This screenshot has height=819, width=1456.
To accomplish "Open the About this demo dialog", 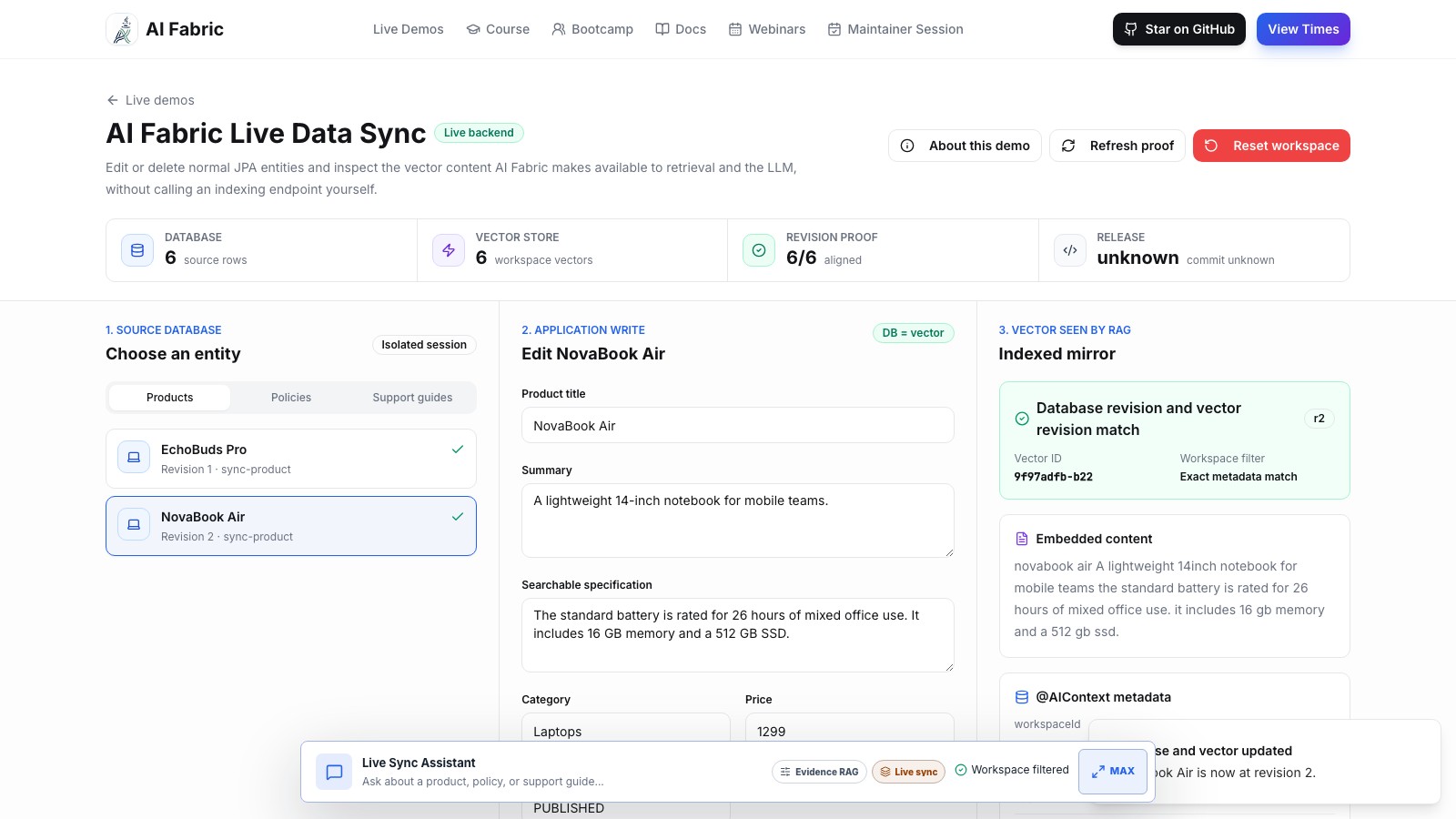I will pyautogui.click(x=965, y=146).
